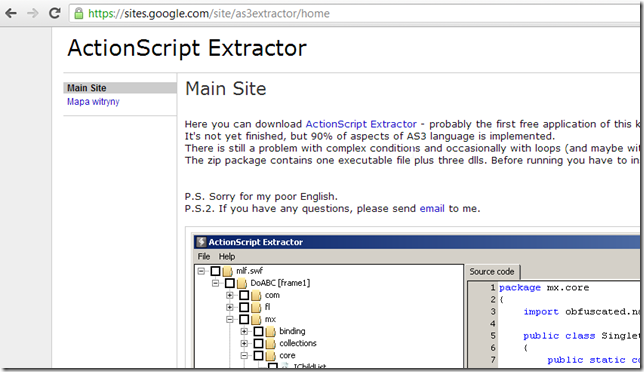Expand the binding folder node
The width and height of the screenshot is (644, 372).
pyautogui.click(x=244, y=331)
